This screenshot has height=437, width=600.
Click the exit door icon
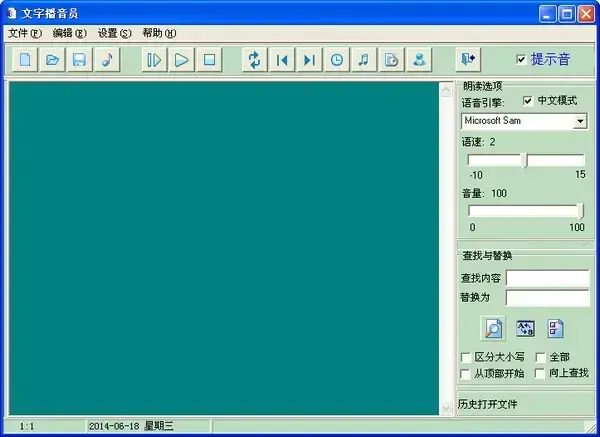pos(468,60)
